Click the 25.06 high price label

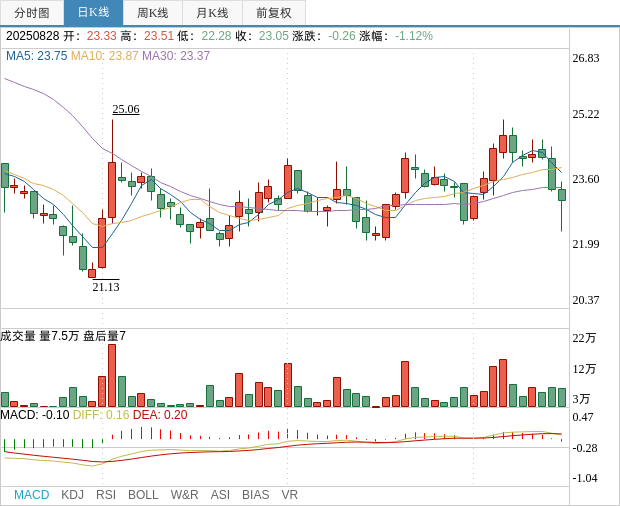(126, 109)
